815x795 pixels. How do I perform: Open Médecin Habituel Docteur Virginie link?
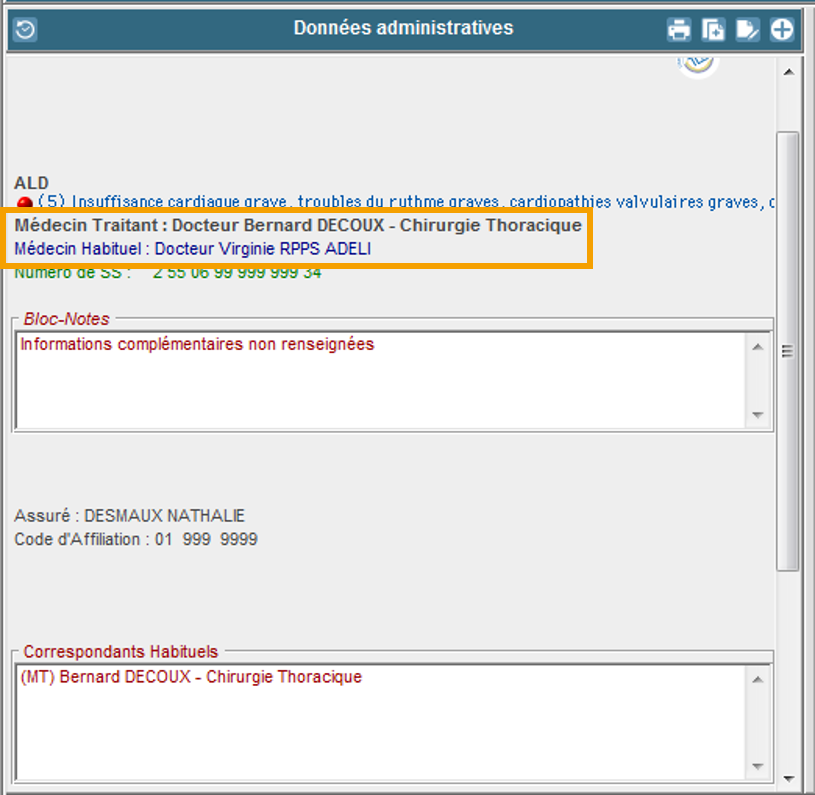point(192,249)
